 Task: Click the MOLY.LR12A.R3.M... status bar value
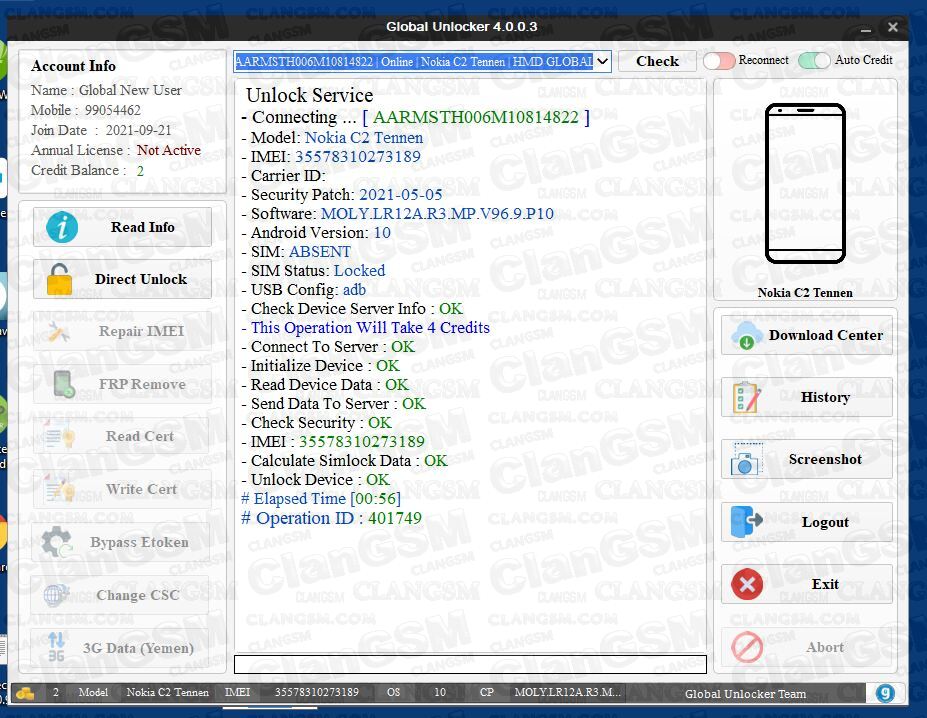click(x=568, y=692)
